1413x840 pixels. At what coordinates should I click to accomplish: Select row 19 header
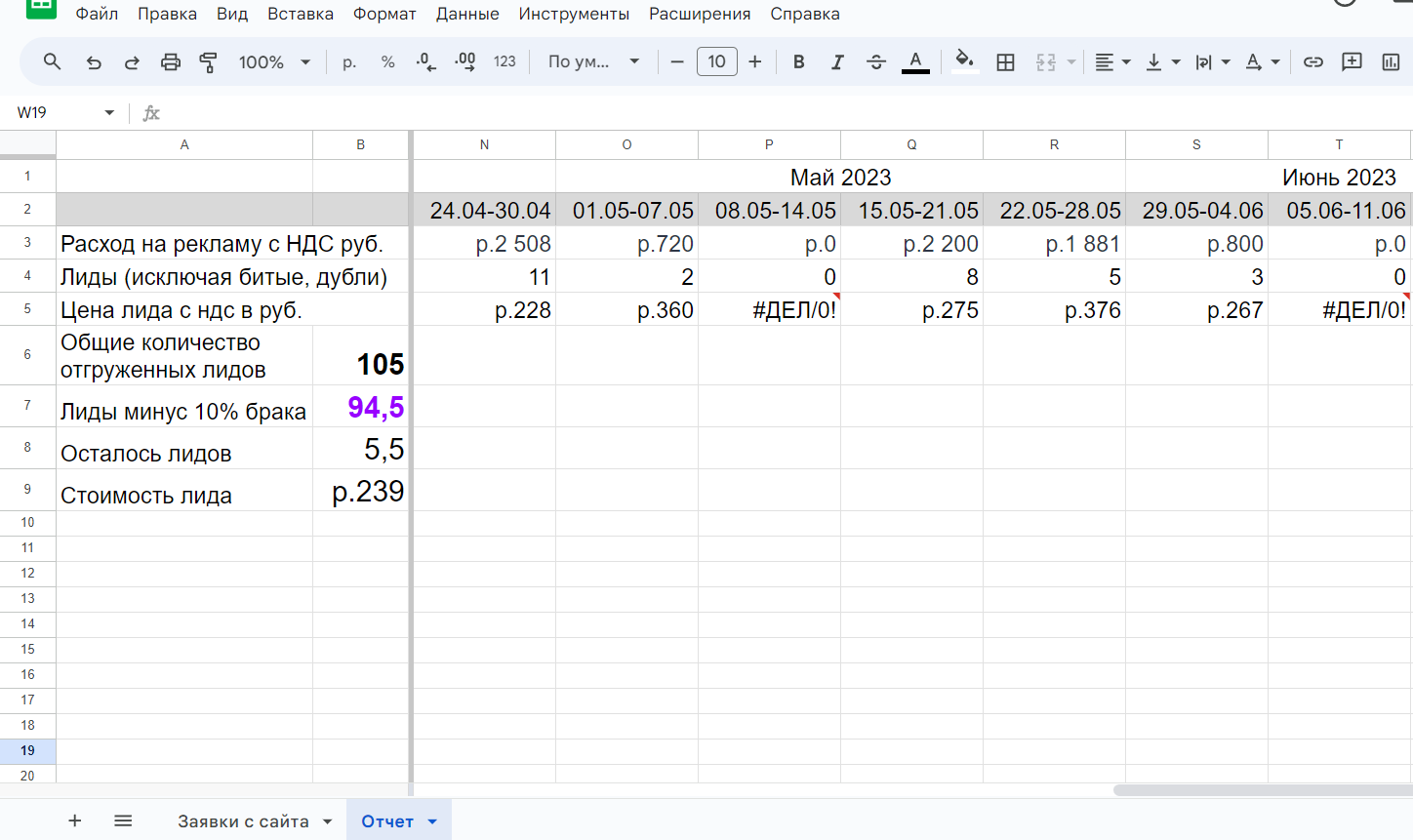click(27, 750)
